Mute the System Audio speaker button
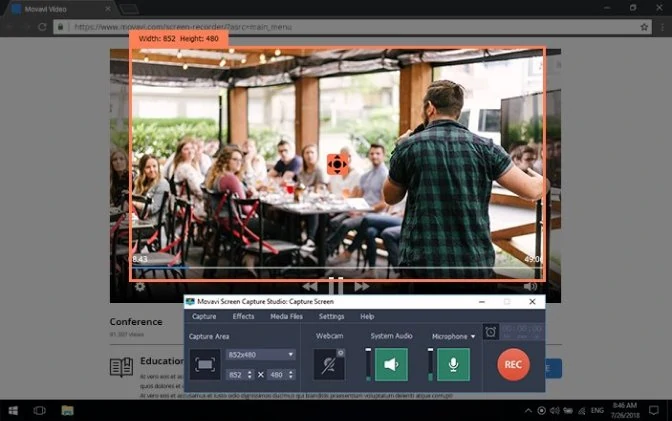Image resolution: width=672 pixels, height=421 pixels. pos(390,365)
